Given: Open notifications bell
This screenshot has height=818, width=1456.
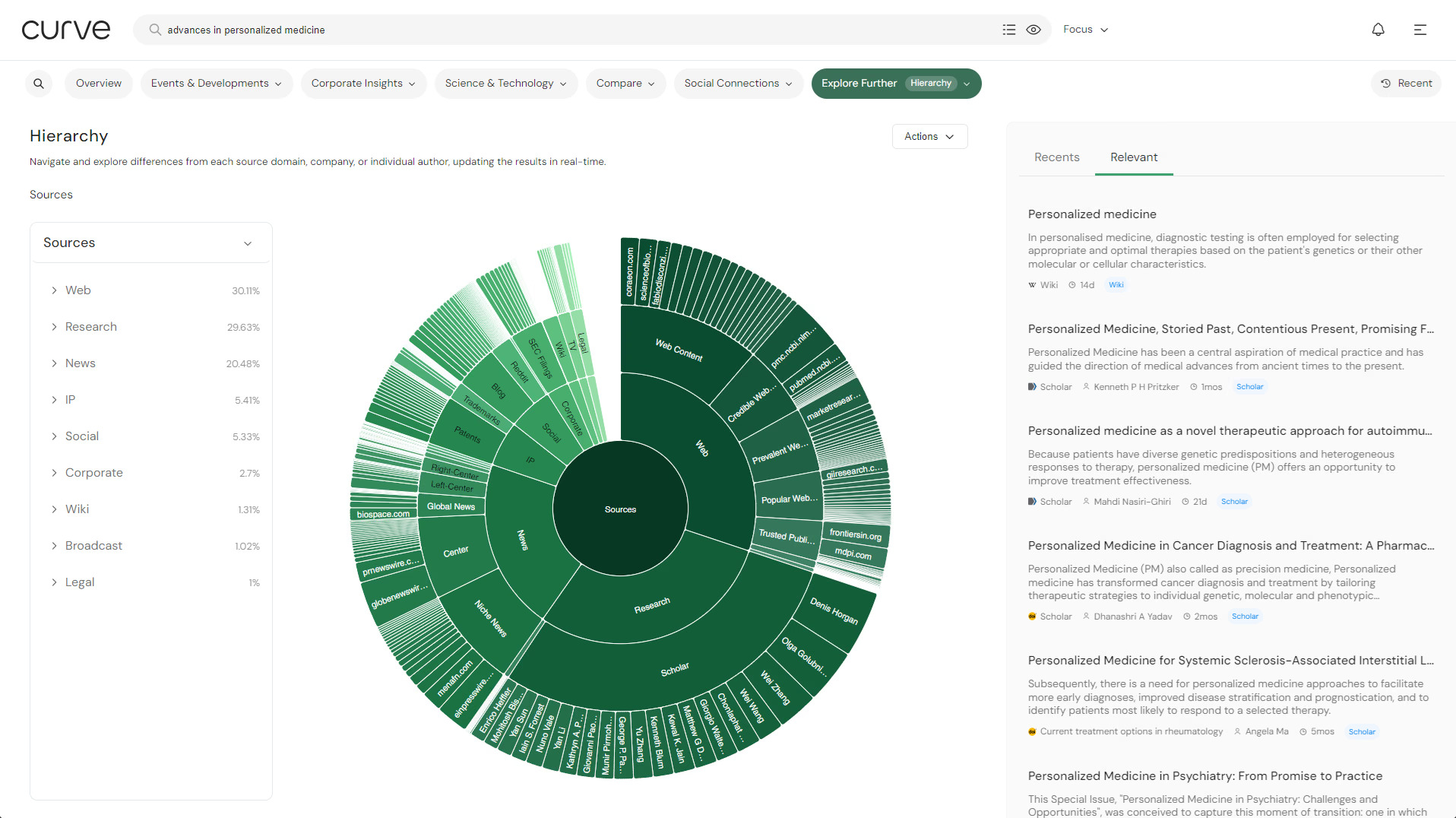Looking at the screenshot, I should click(1378, 30).
